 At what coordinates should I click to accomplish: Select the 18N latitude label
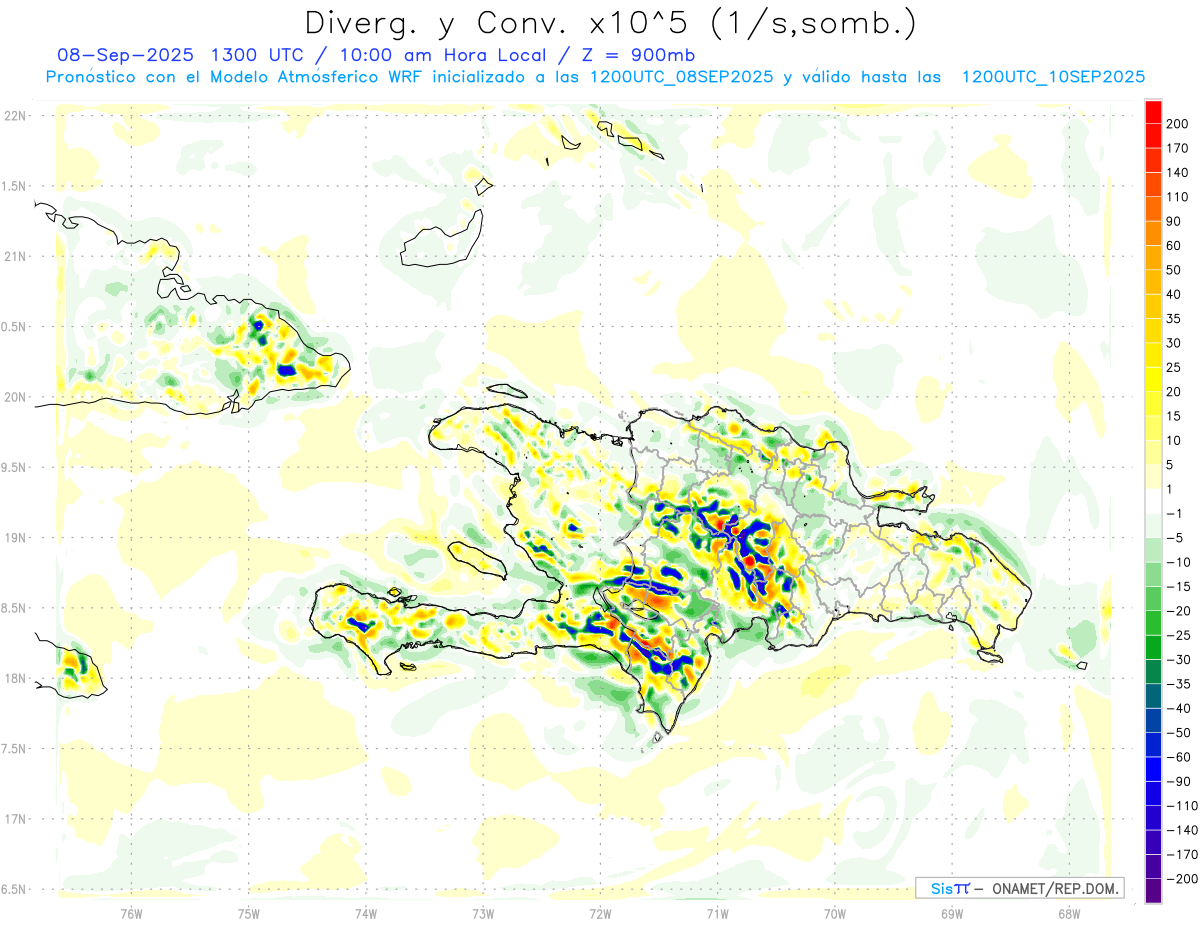pyautogui.click(x=15, y=678)
